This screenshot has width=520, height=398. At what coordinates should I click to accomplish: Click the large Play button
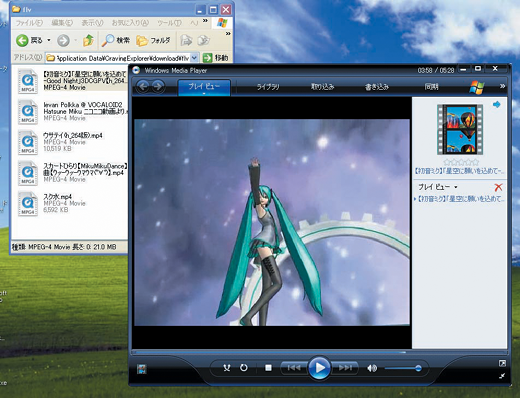[x=319, y=368]
